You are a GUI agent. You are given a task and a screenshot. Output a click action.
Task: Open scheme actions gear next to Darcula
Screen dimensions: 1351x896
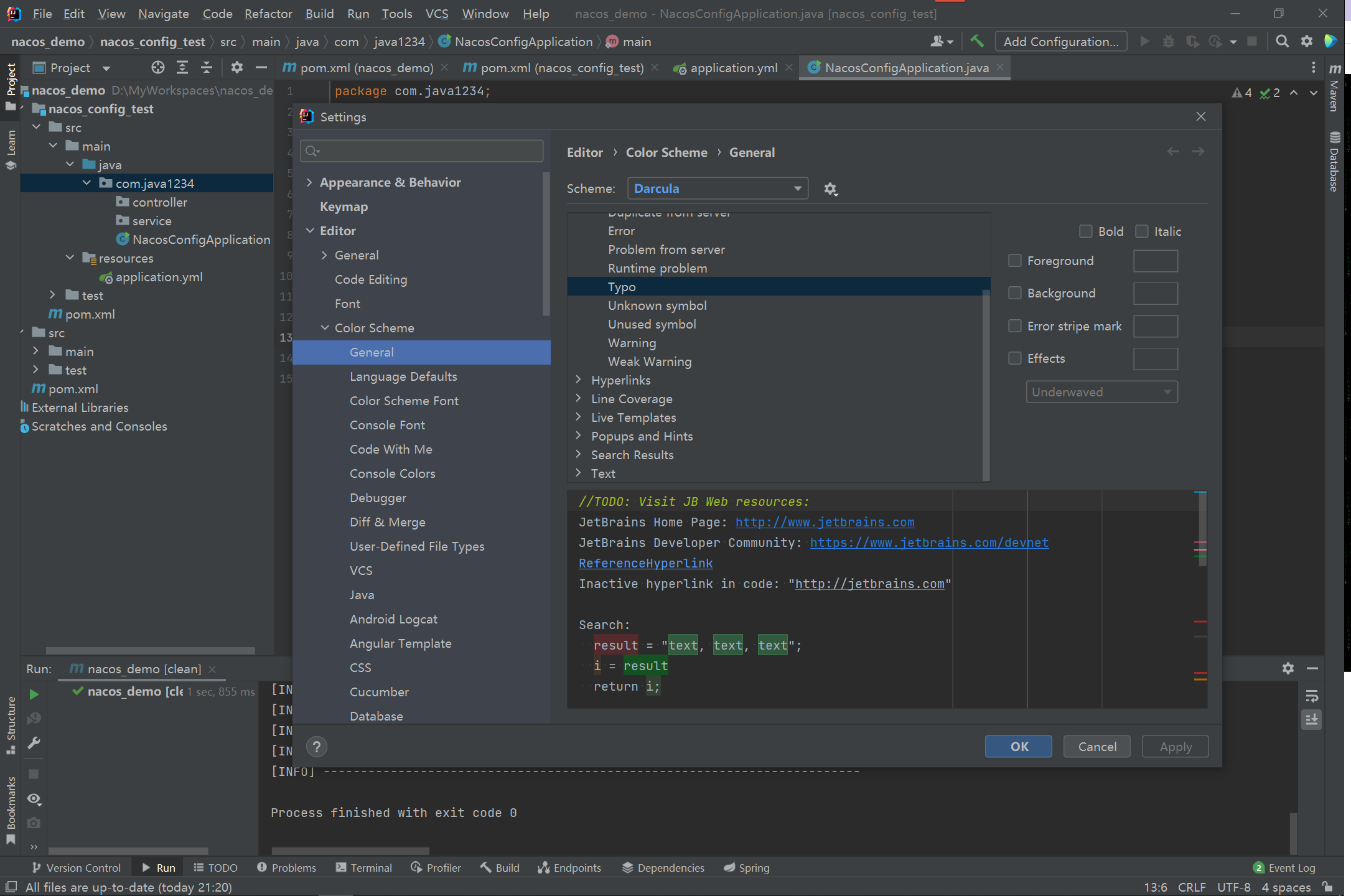click(830, 189)
